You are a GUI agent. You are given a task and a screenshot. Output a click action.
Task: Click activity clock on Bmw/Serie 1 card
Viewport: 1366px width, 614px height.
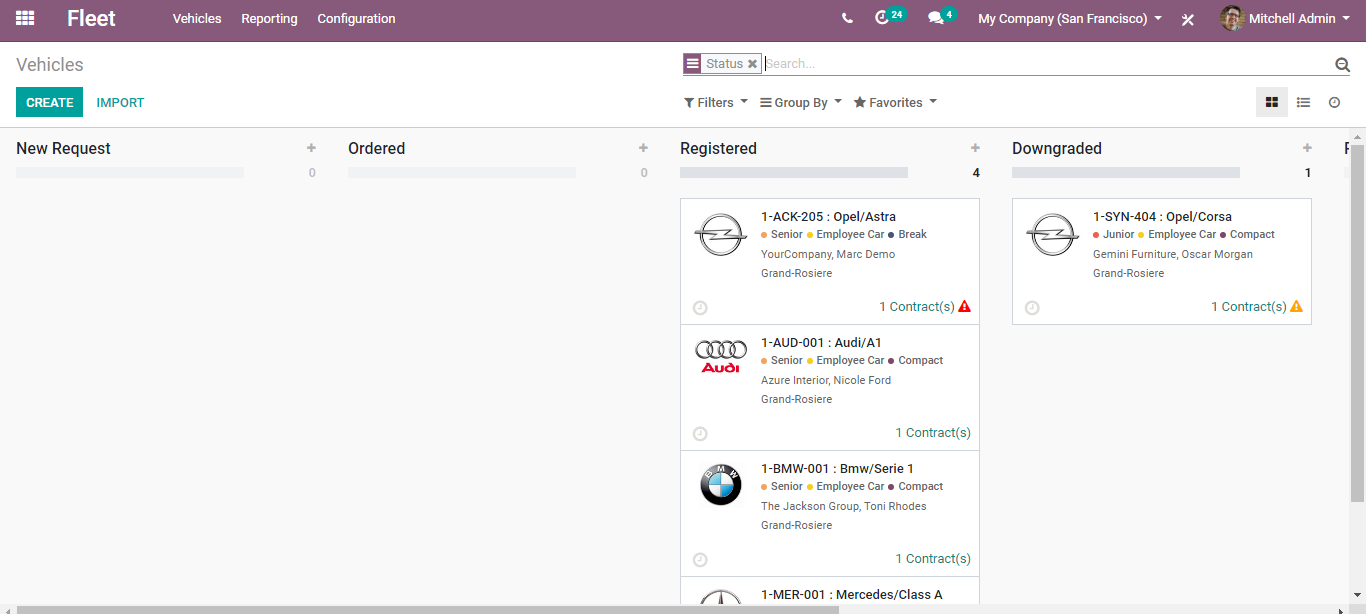point(700,560)
